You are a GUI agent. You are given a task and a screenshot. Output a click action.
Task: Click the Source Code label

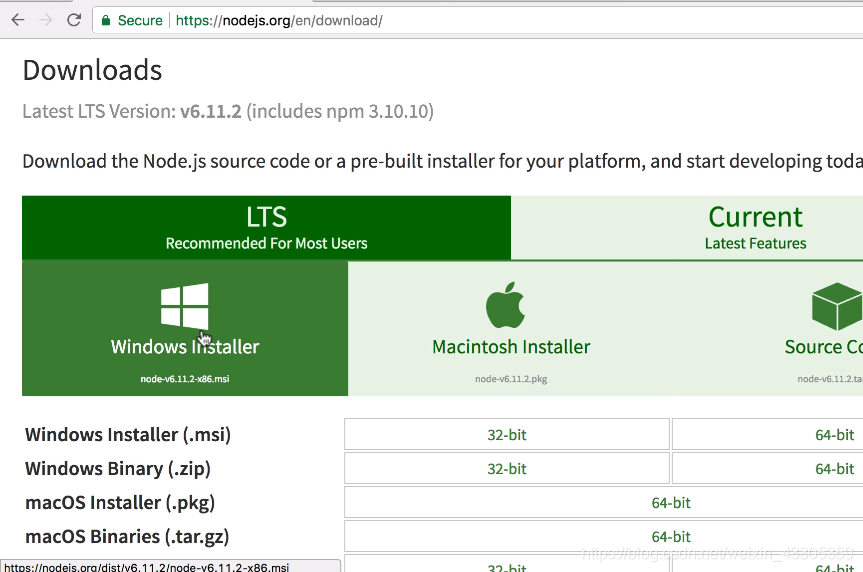tap(824, 347)
